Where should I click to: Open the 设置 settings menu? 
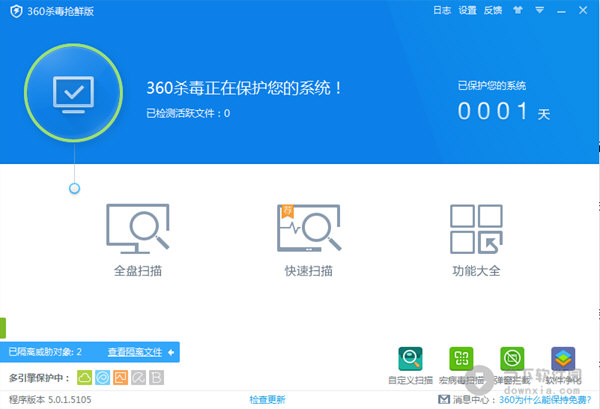pos(467,10)
